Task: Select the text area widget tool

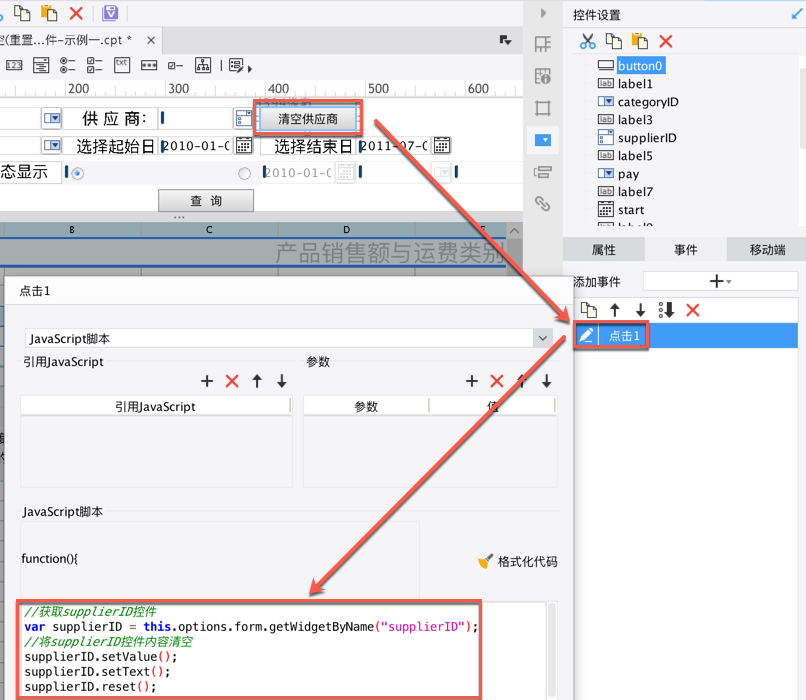Action: coord(41,65)
